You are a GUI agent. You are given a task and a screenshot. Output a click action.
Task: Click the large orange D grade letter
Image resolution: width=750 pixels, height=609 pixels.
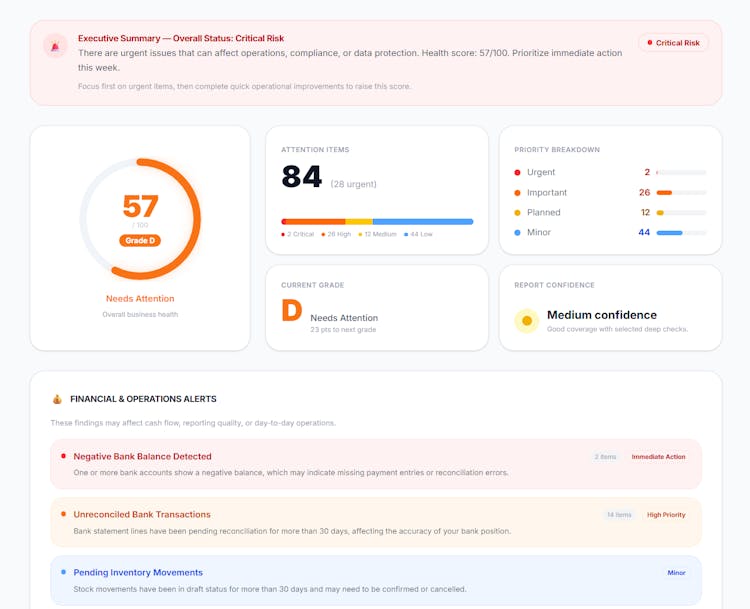[291, 311]
